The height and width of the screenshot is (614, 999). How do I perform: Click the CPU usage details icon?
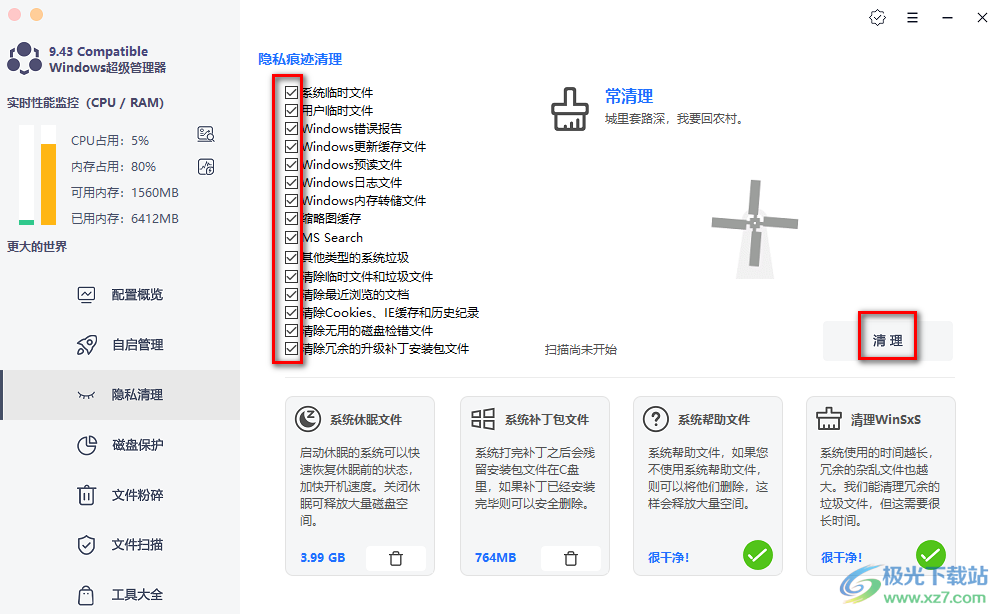[x=207, y=134]
